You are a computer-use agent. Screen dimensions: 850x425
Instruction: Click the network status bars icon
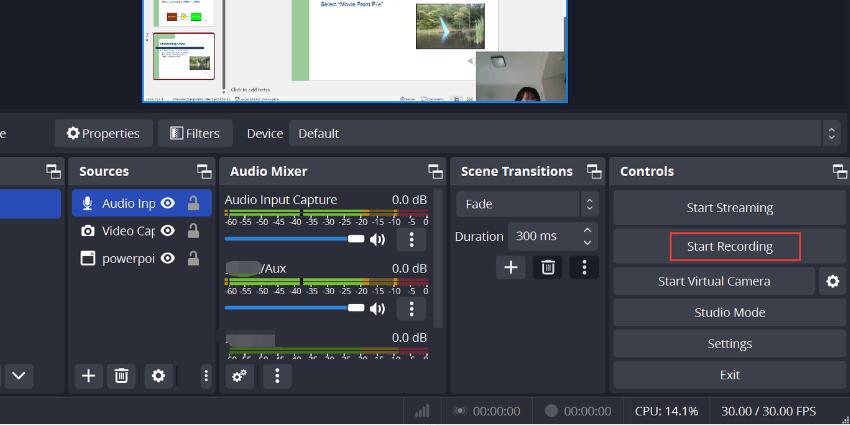tap(422, 411)
